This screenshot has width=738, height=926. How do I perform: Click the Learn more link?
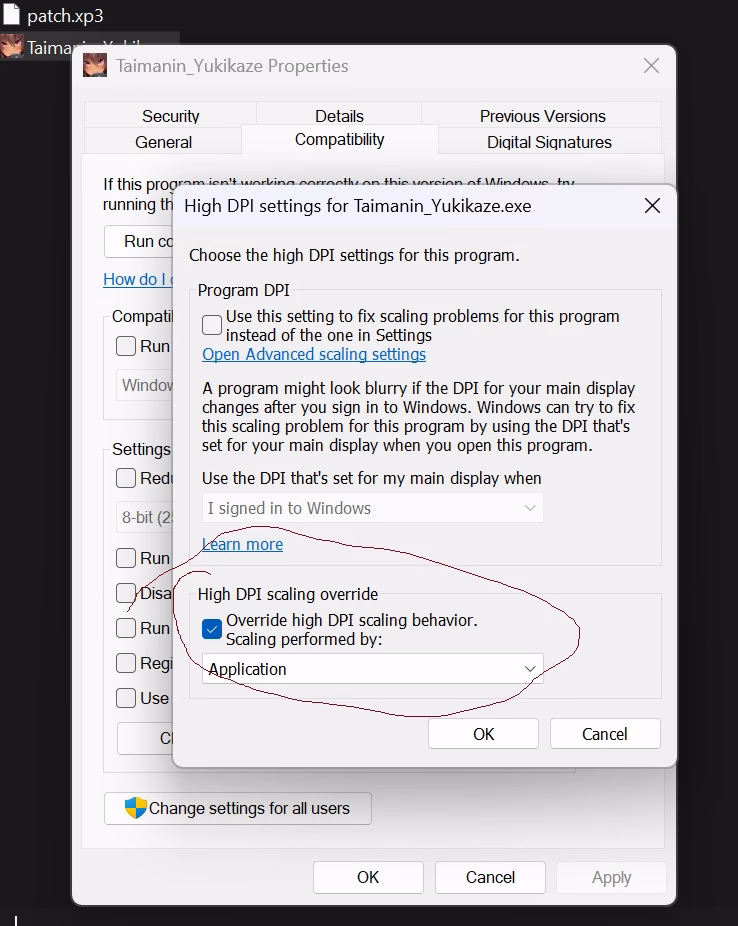click(242, 544)
